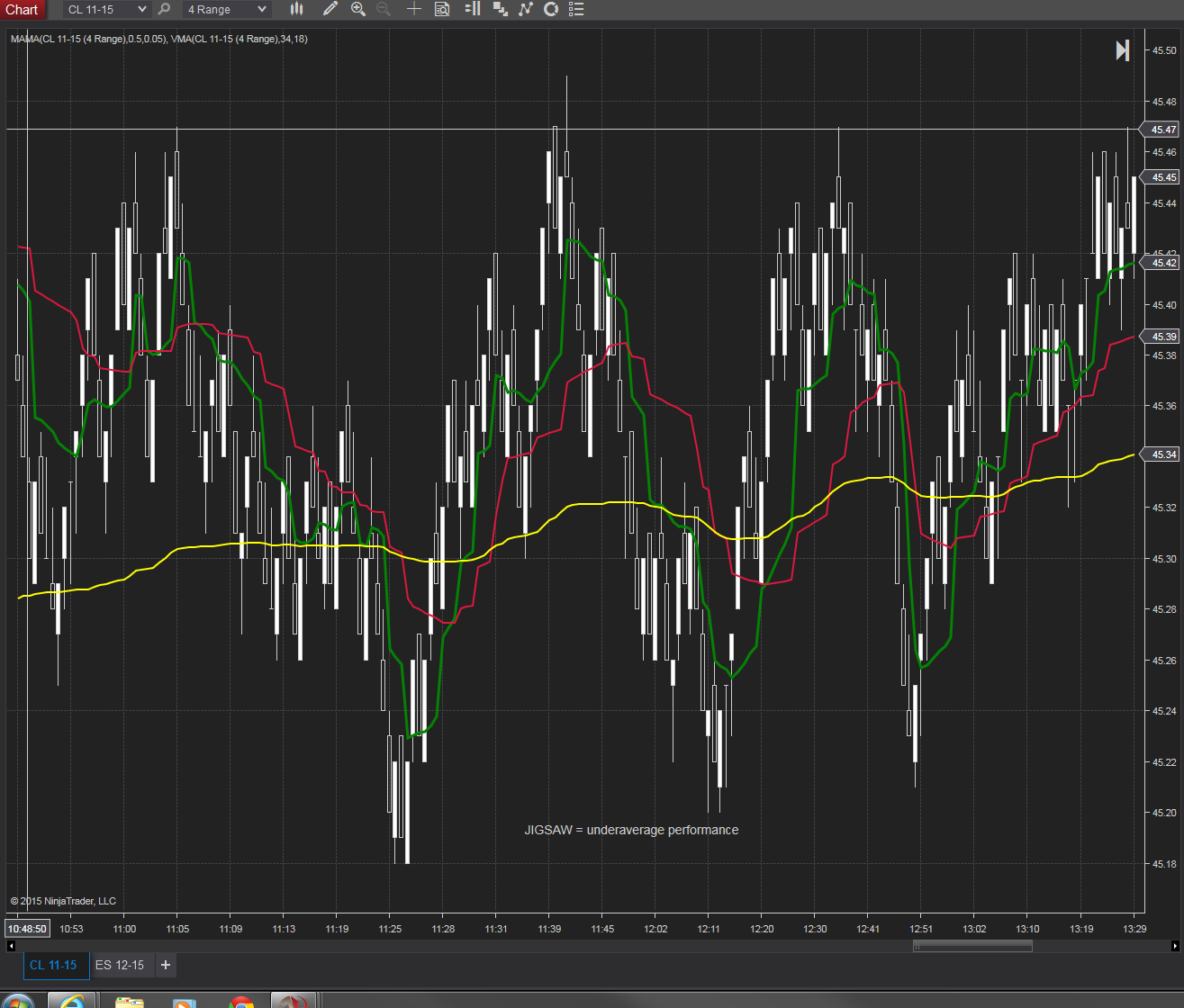
Task: Open File Explorer folder taskbar icon
Action: [129, 1001]
